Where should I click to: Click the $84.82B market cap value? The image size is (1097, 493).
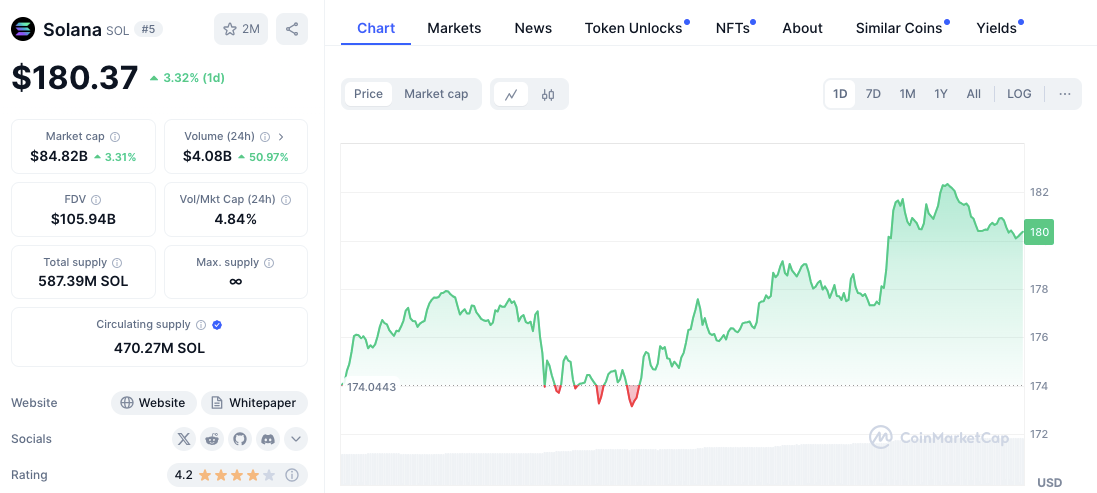(x=59, y=156)
